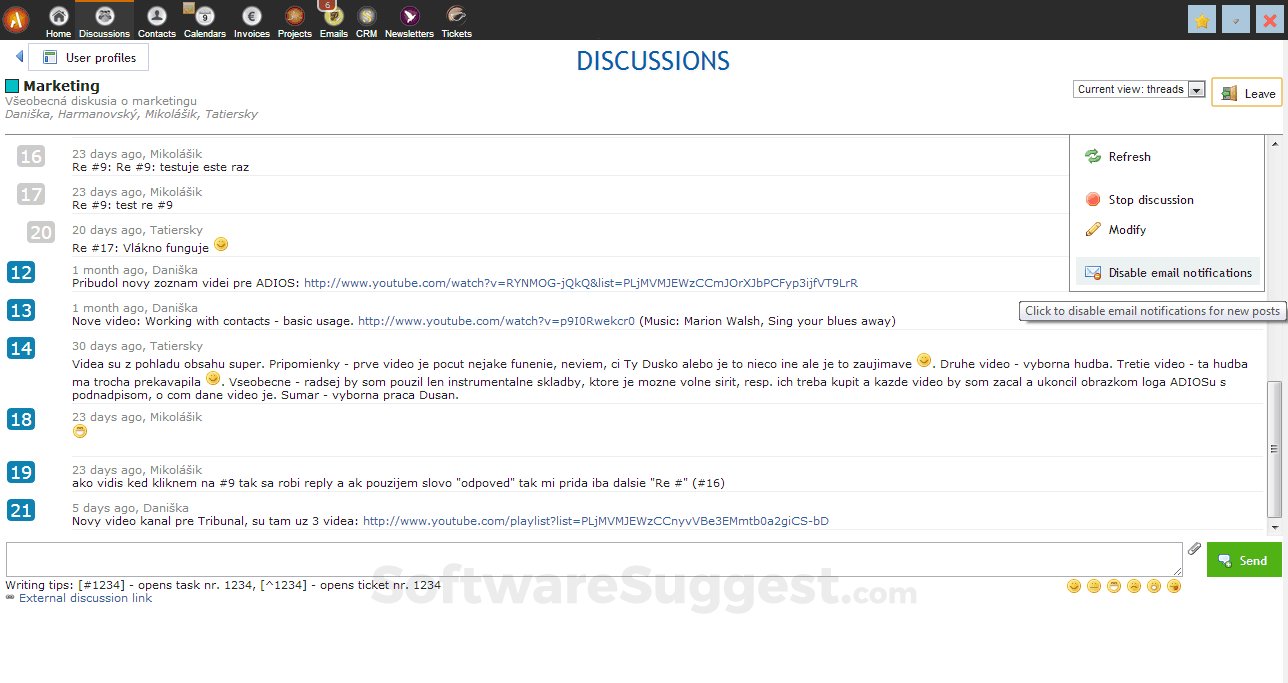The image size is (1288, 683).
Task: Open the p9I0Rwekcr0 YouTube link
Action: click(496, 321)
